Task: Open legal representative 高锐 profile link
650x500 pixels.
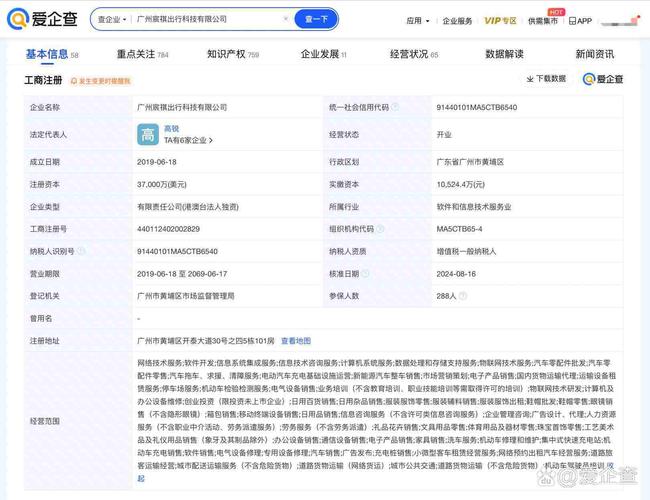Action: tap(172, 129)
